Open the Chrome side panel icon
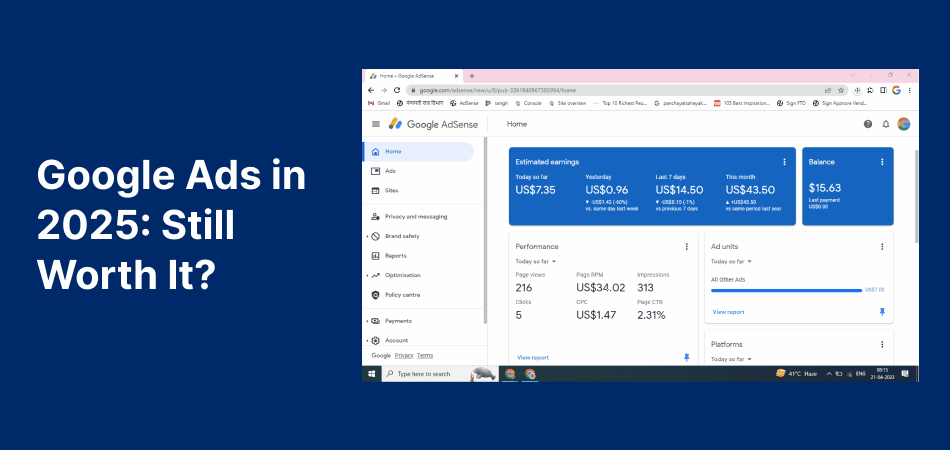The width and height of the screenshot is (950, 450). point(883,90)
